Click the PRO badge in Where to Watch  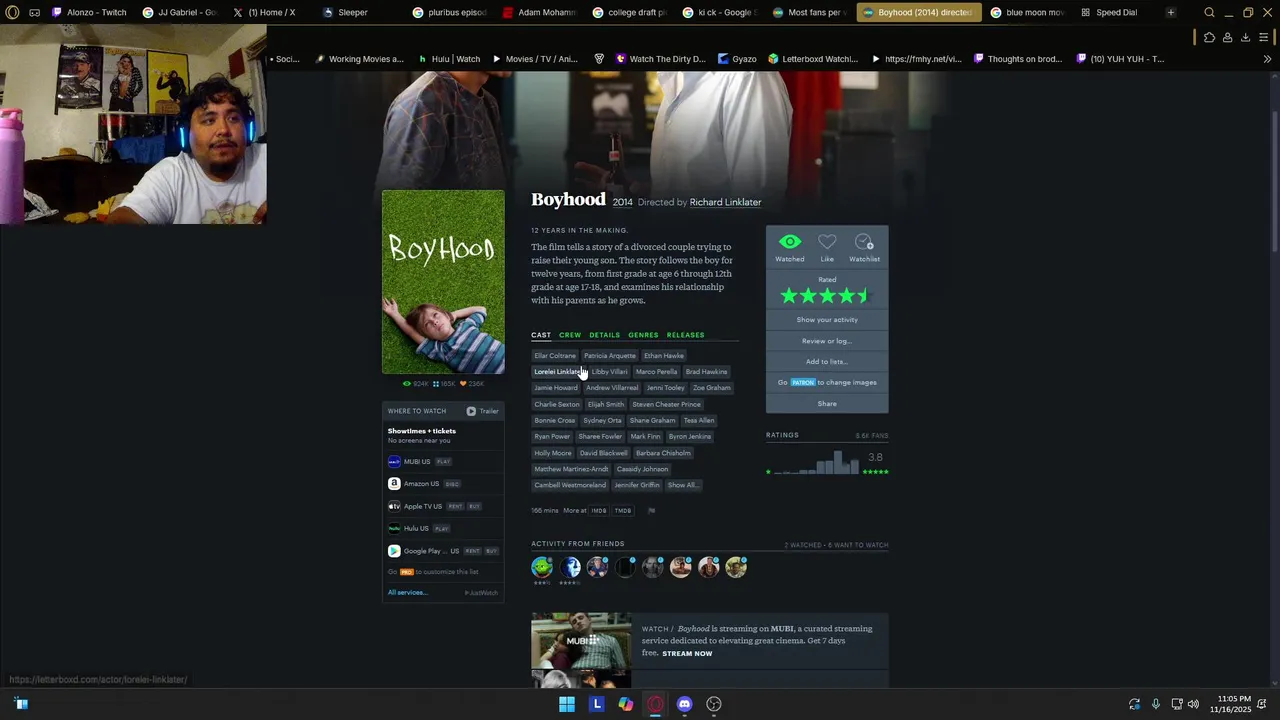[x=406, y=572]
